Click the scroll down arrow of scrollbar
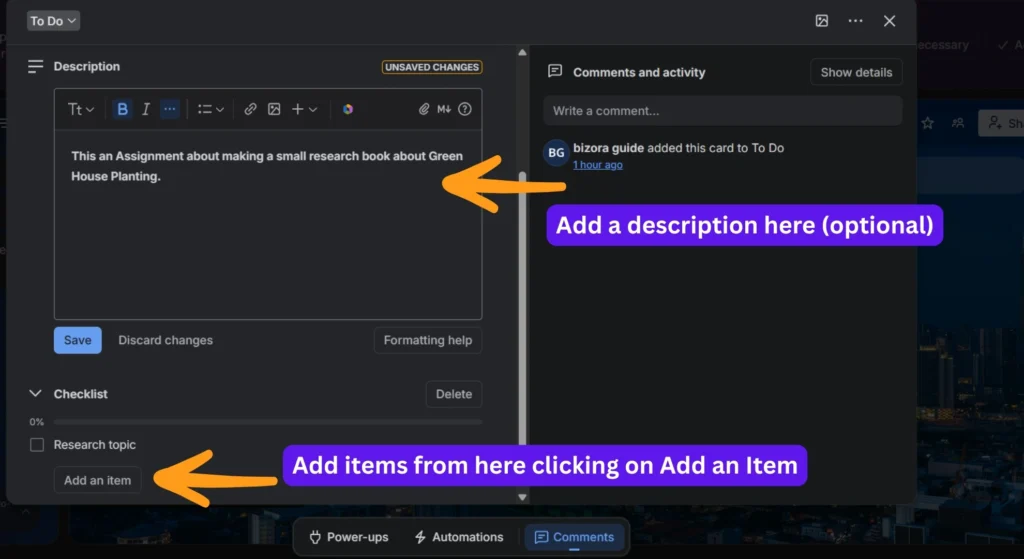Screen dimensions: 1024x559 tap(522, 497)
